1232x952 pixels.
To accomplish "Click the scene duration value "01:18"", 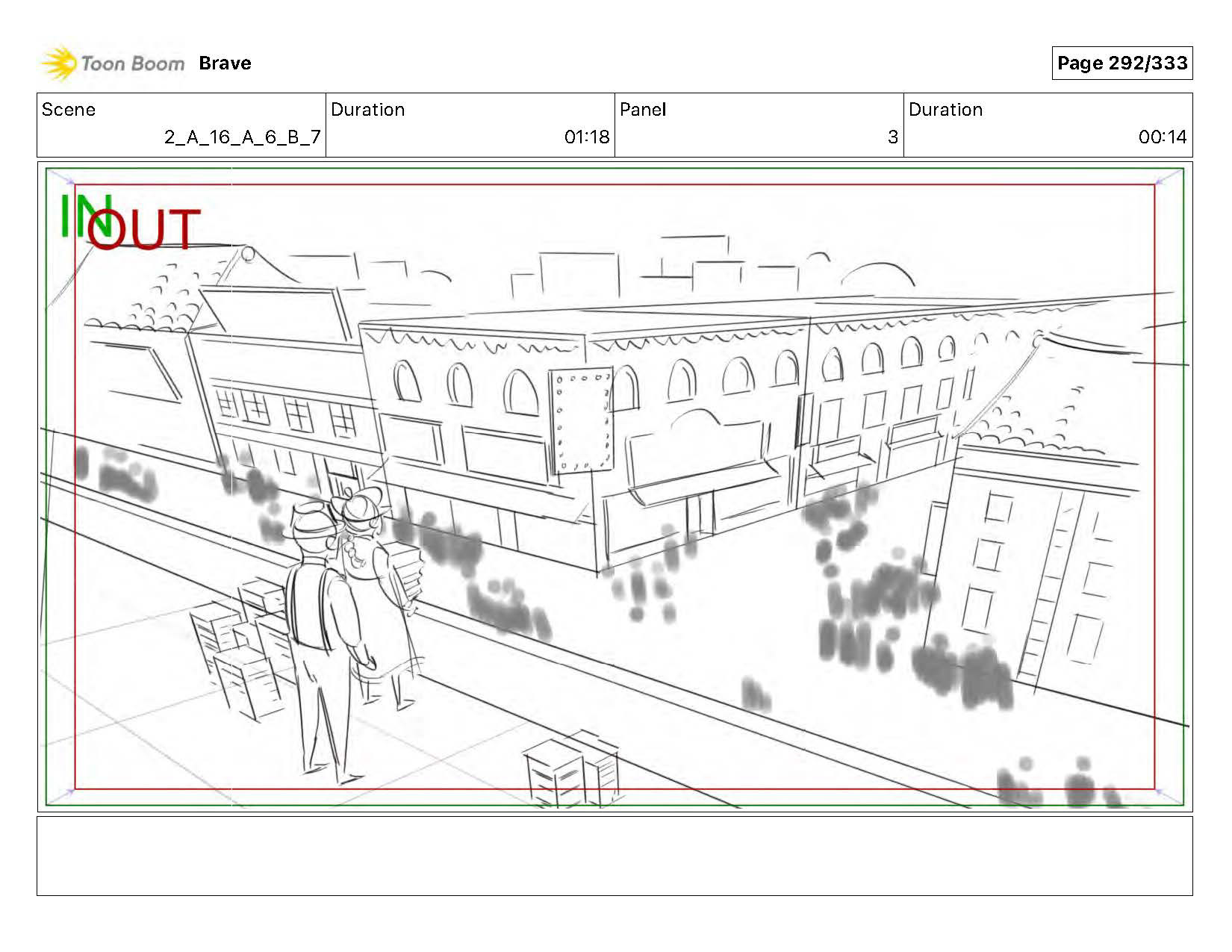I will pyautogui.click(x=587, y=137).
